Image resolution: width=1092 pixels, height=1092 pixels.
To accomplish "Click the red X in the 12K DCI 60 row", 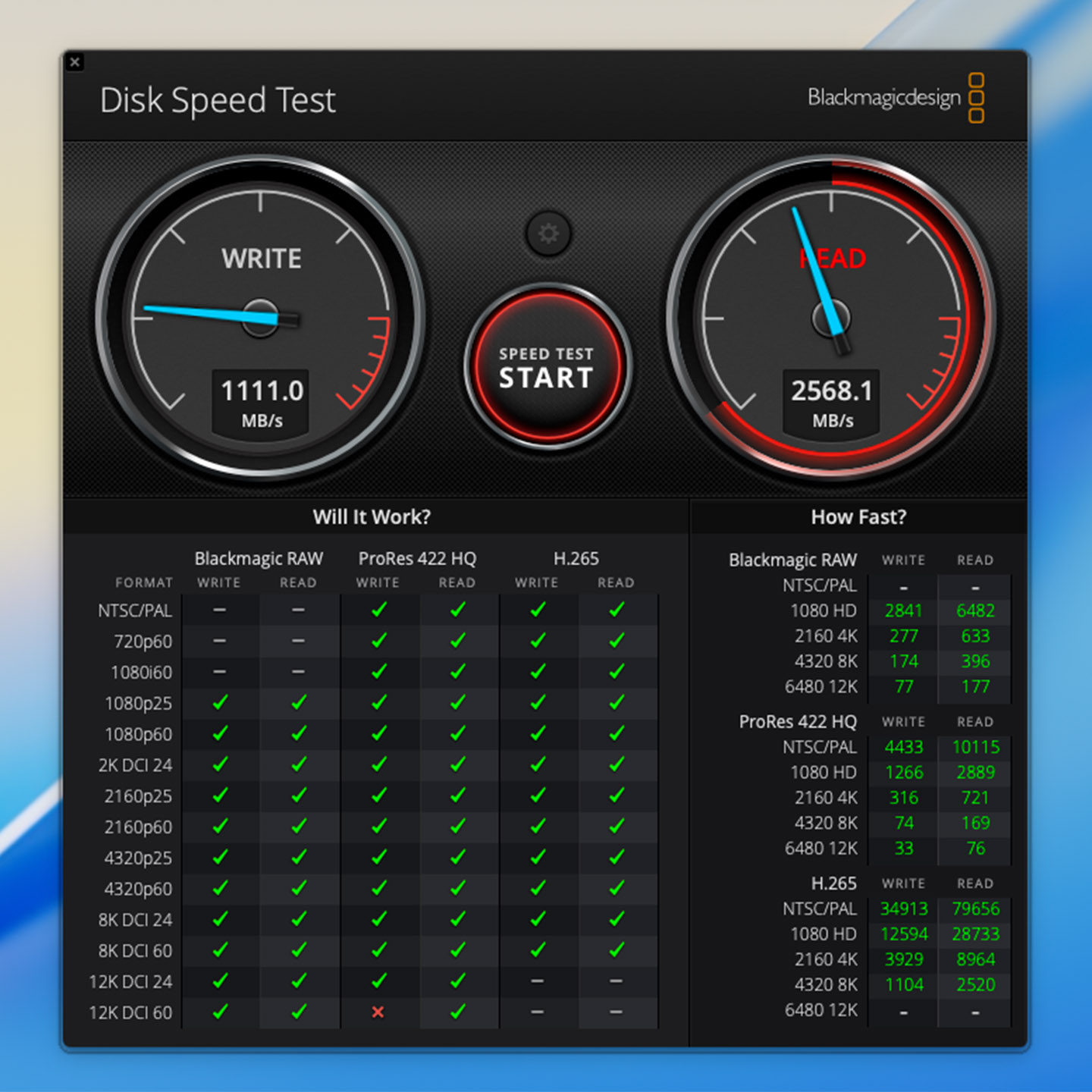I will tap(378, 1012).
